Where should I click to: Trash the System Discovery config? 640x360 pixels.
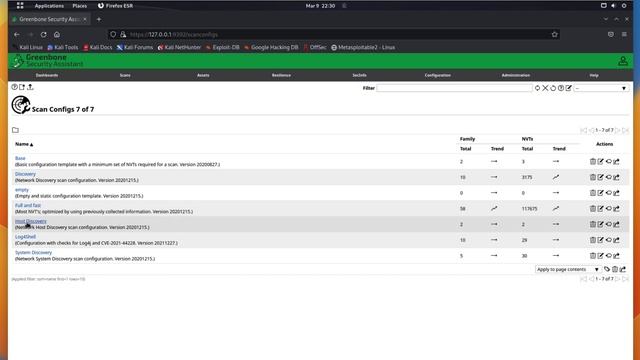point(593,256)
